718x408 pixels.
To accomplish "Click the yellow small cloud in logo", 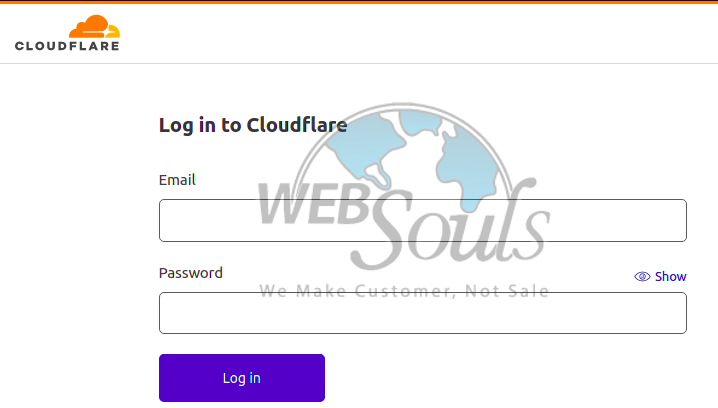I will click(x=114, y=31).
